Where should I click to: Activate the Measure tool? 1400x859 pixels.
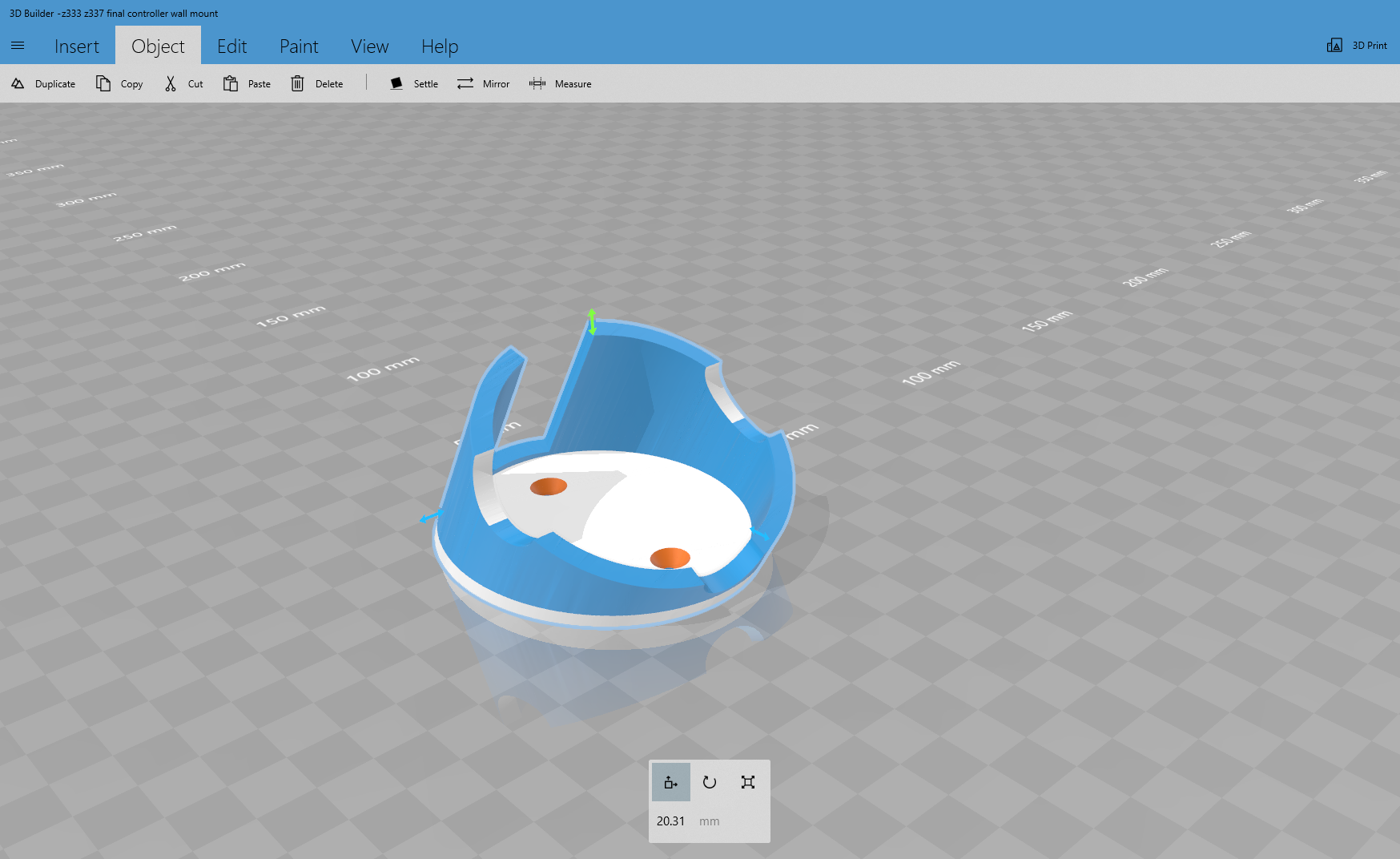point(561,84)
